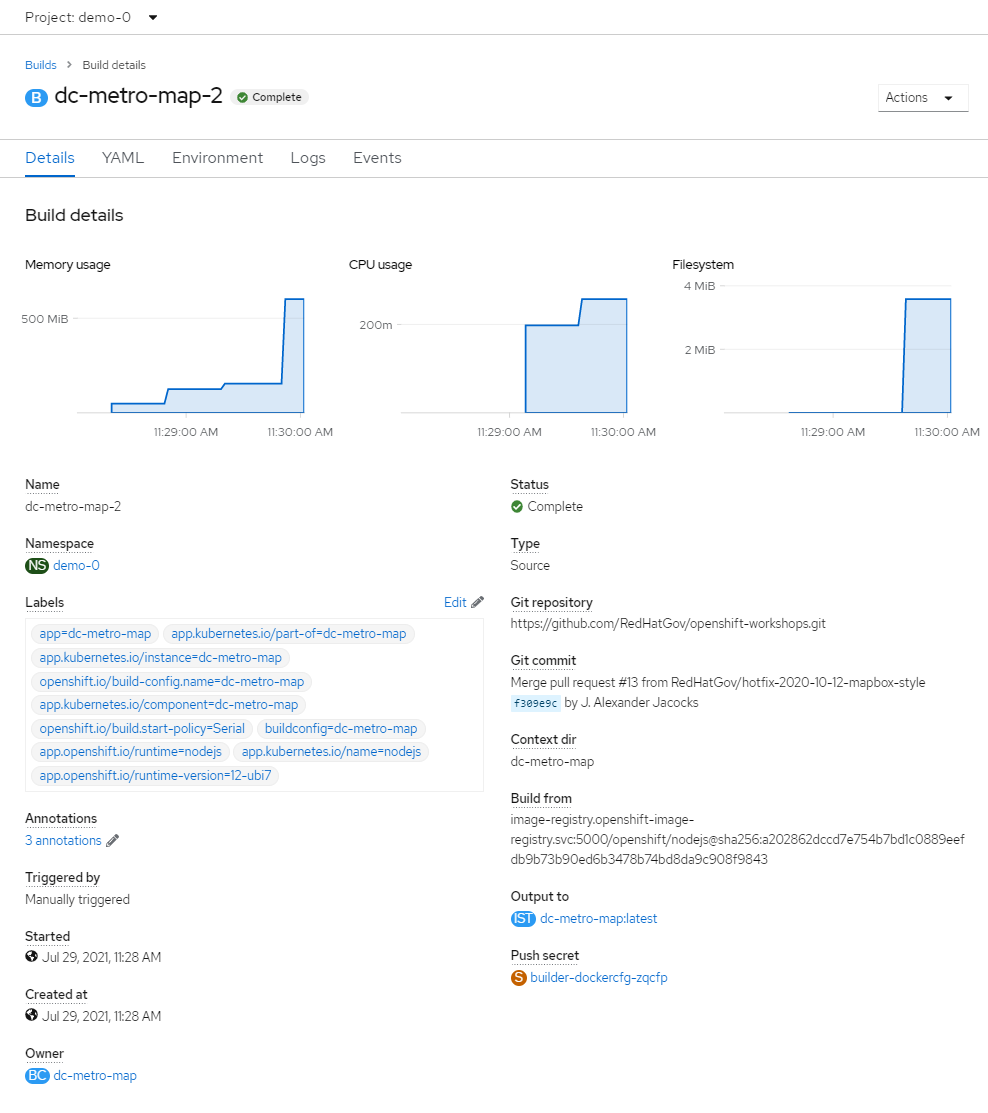988x1113 pixels.
Task: Open the Project demo-0 dropdown
Action: coord(91,17)
